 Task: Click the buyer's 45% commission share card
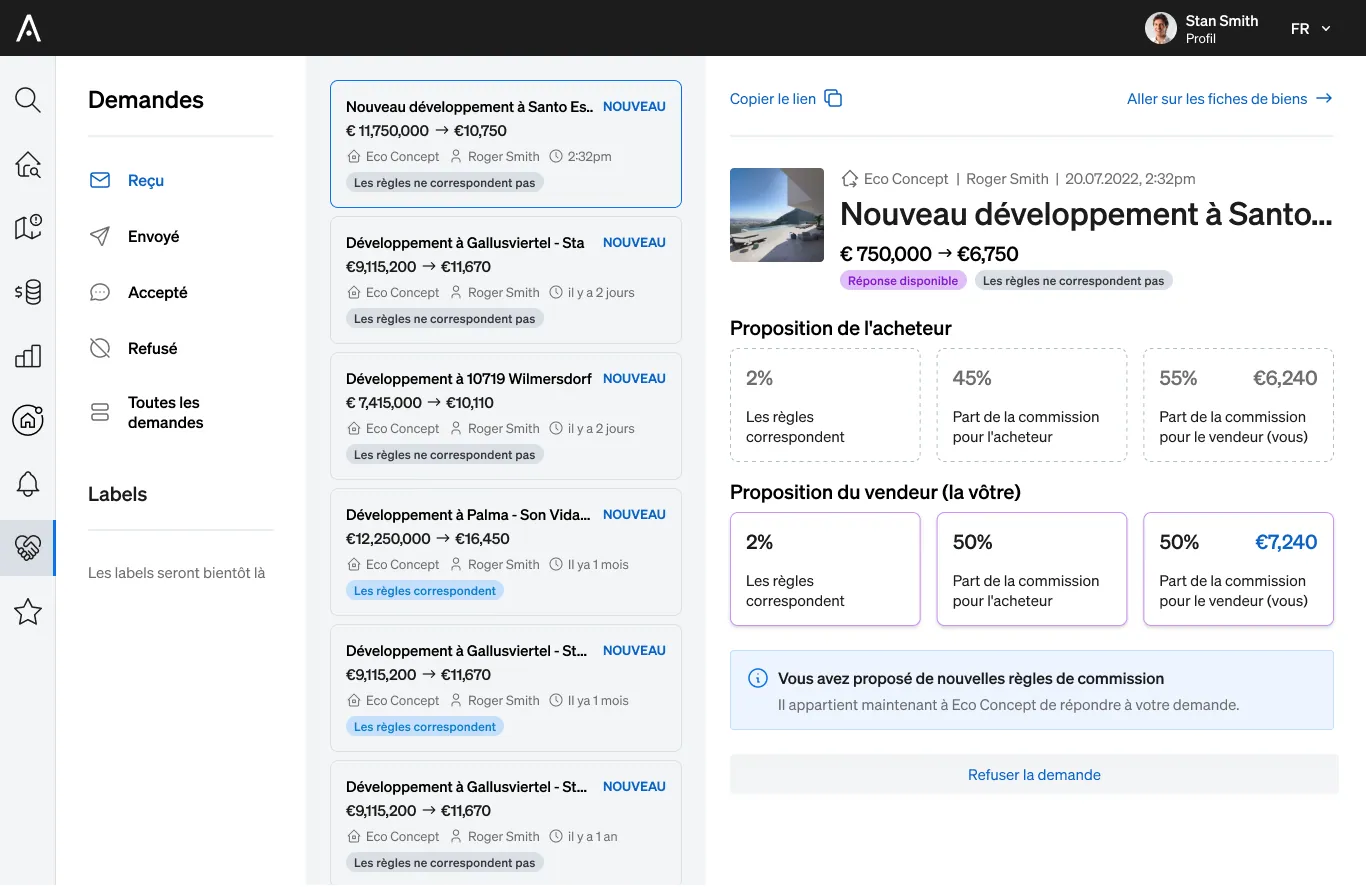coord(1032,405)
